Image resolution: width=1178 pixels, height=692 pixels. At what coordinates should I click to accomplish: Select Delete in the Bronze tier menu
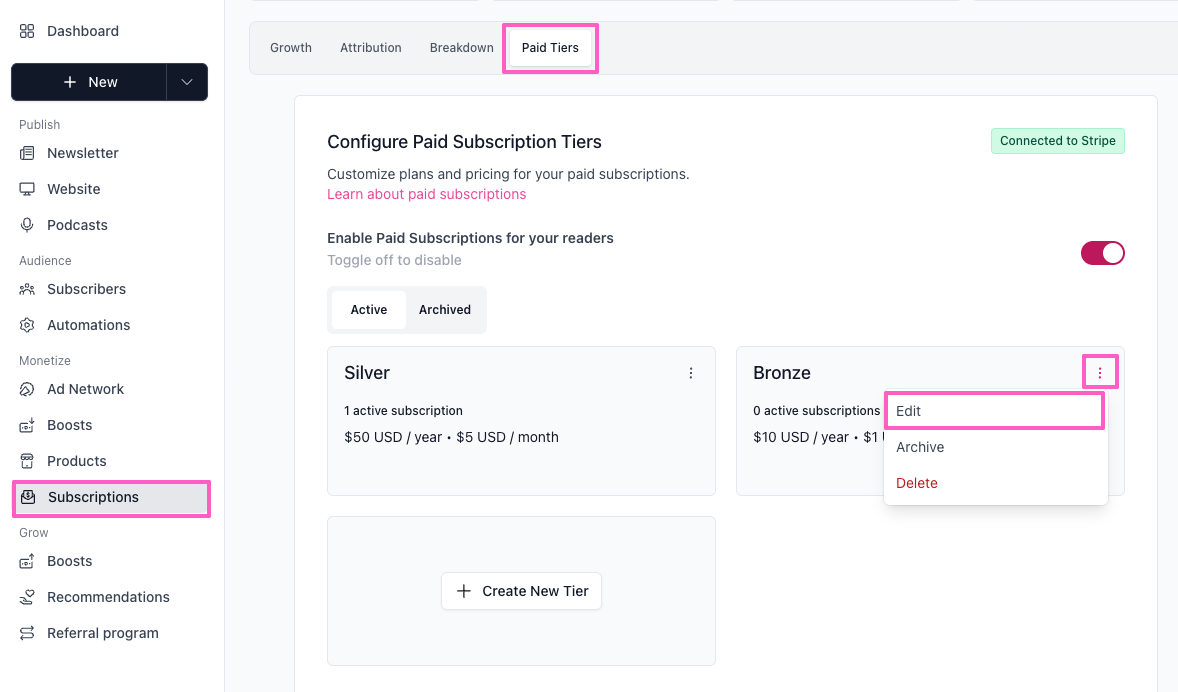(917, 483)
